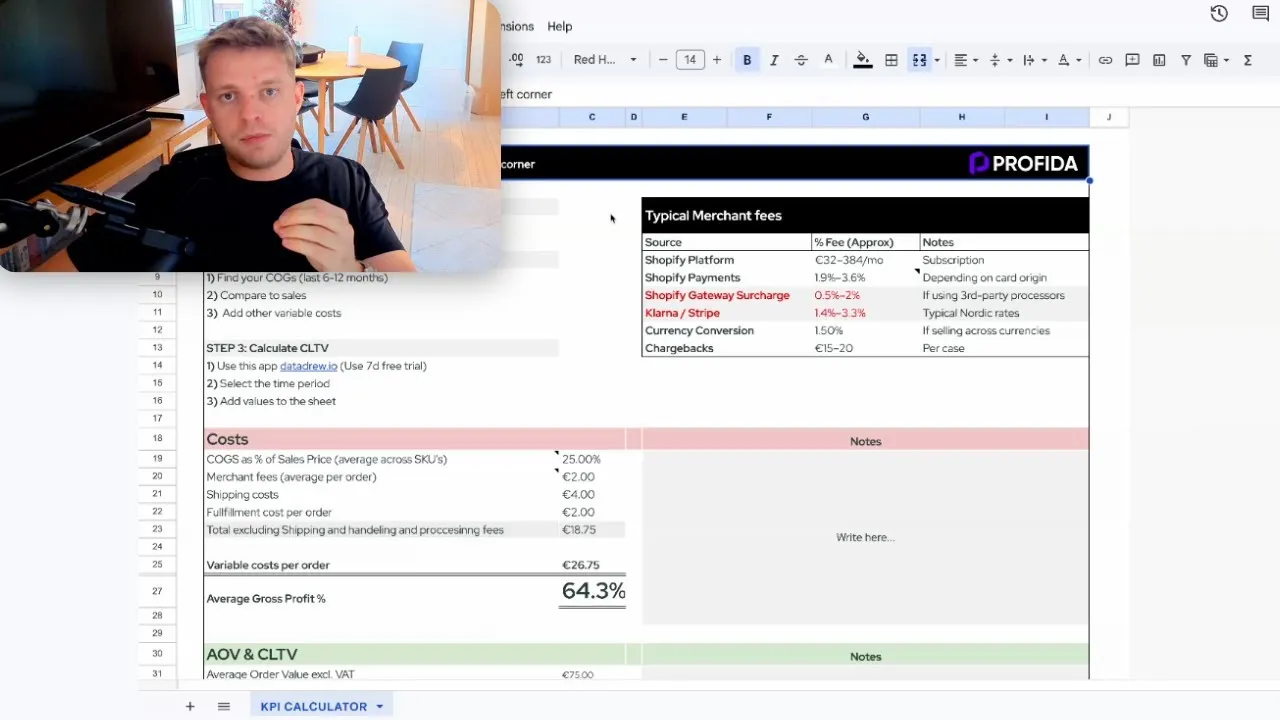Image resolution: width=1280 pixels, height=720 pixels.
Task: Click the insert comment icon
Action: (1132, 60)
